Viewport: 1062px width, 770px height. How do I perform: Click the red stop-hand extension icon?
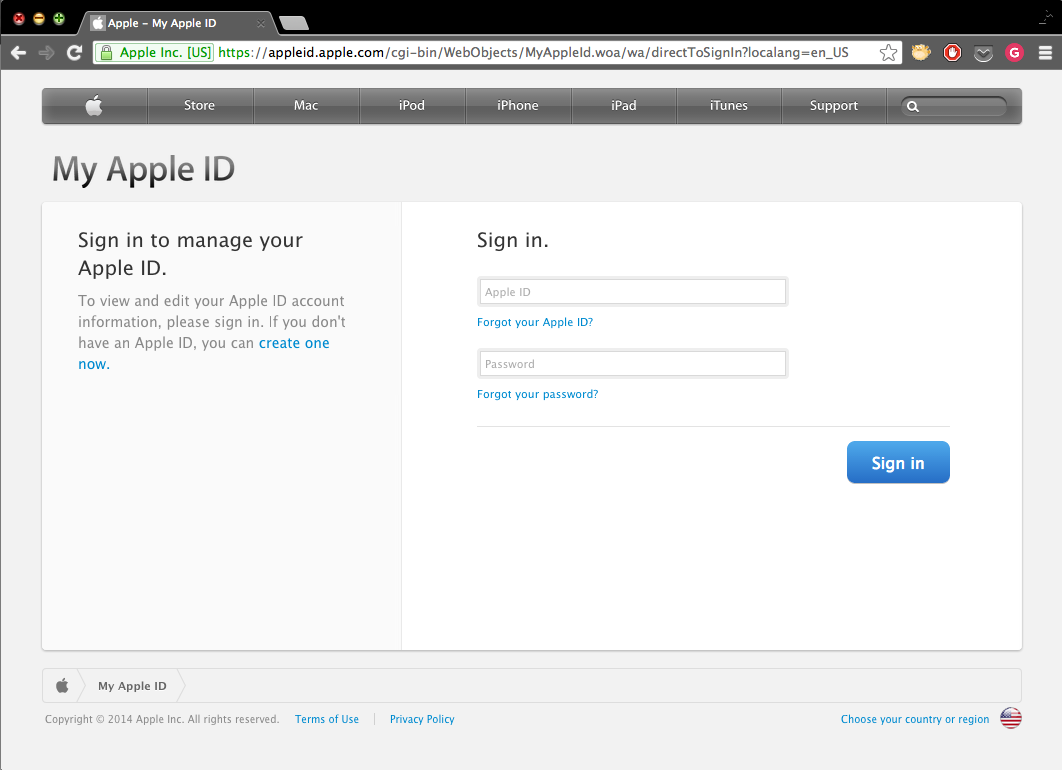pos(952,53)
